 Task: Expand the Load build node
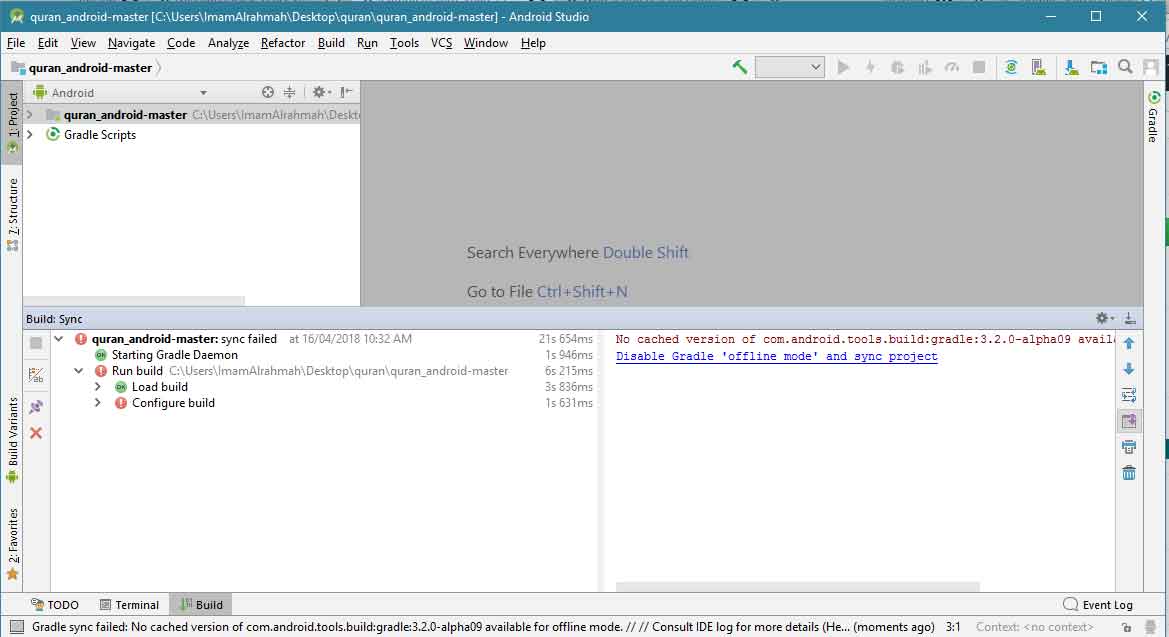(x=98, y=387)
